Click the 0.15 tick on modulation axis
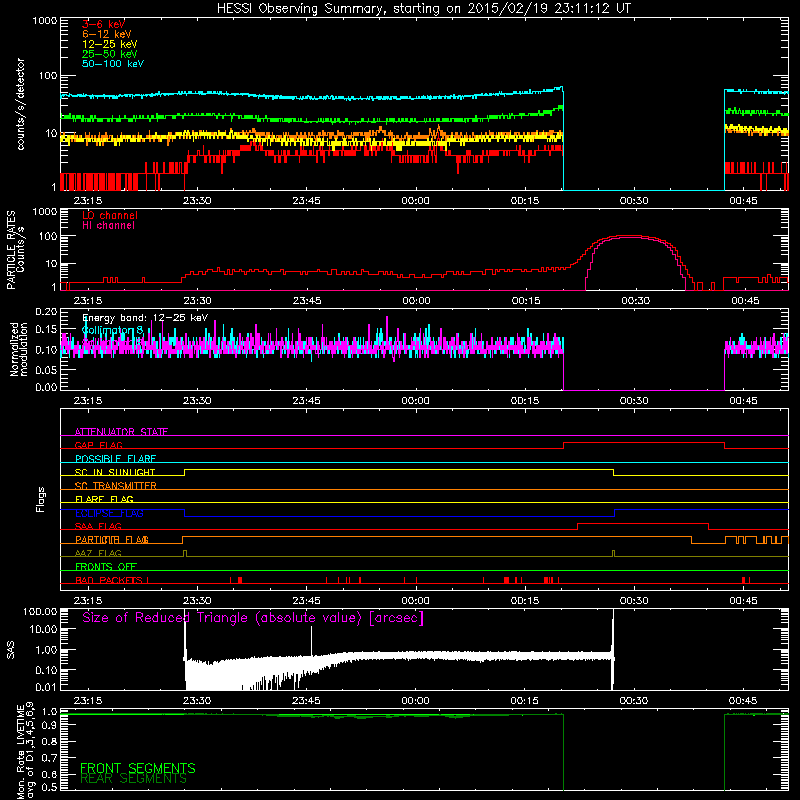Viewport: 800px width, 800px height. [46, 330]
